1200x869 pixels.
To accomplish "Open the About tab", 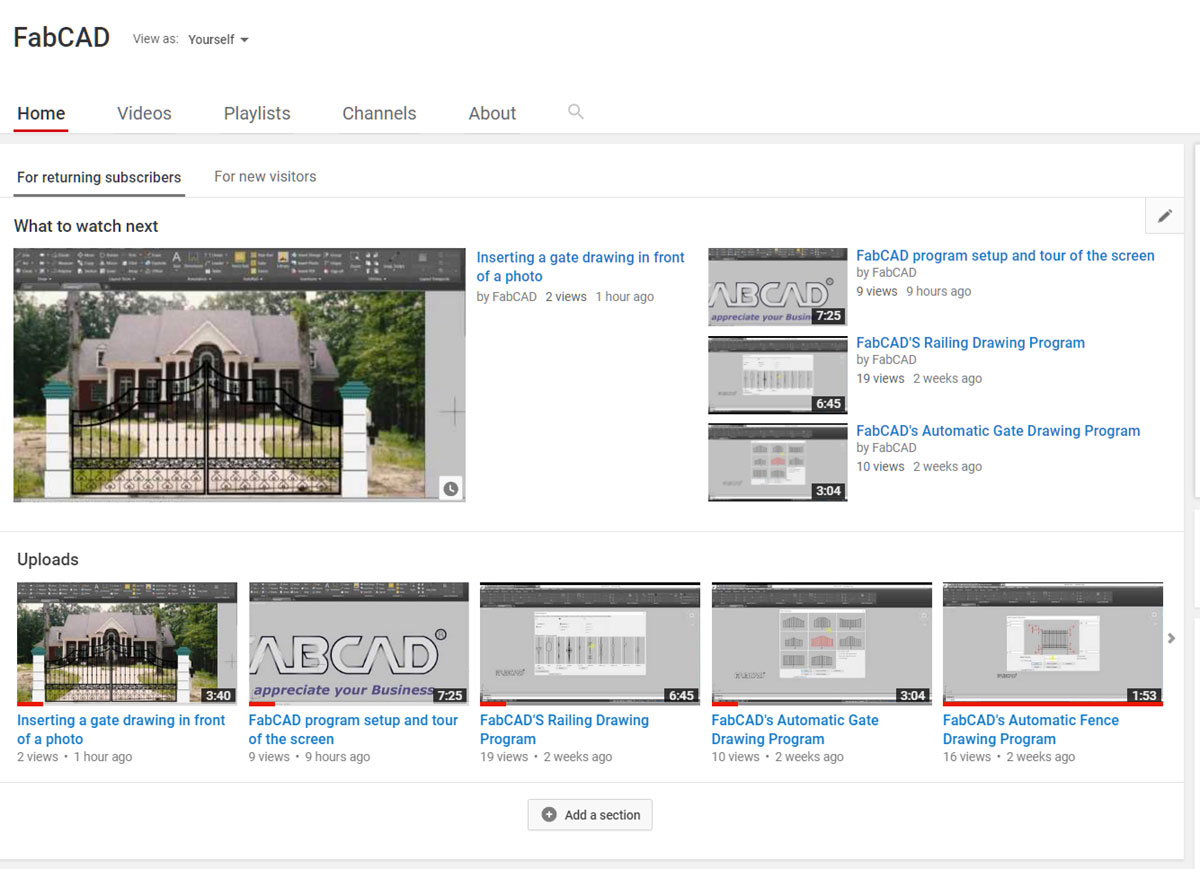I will [492, 114].
